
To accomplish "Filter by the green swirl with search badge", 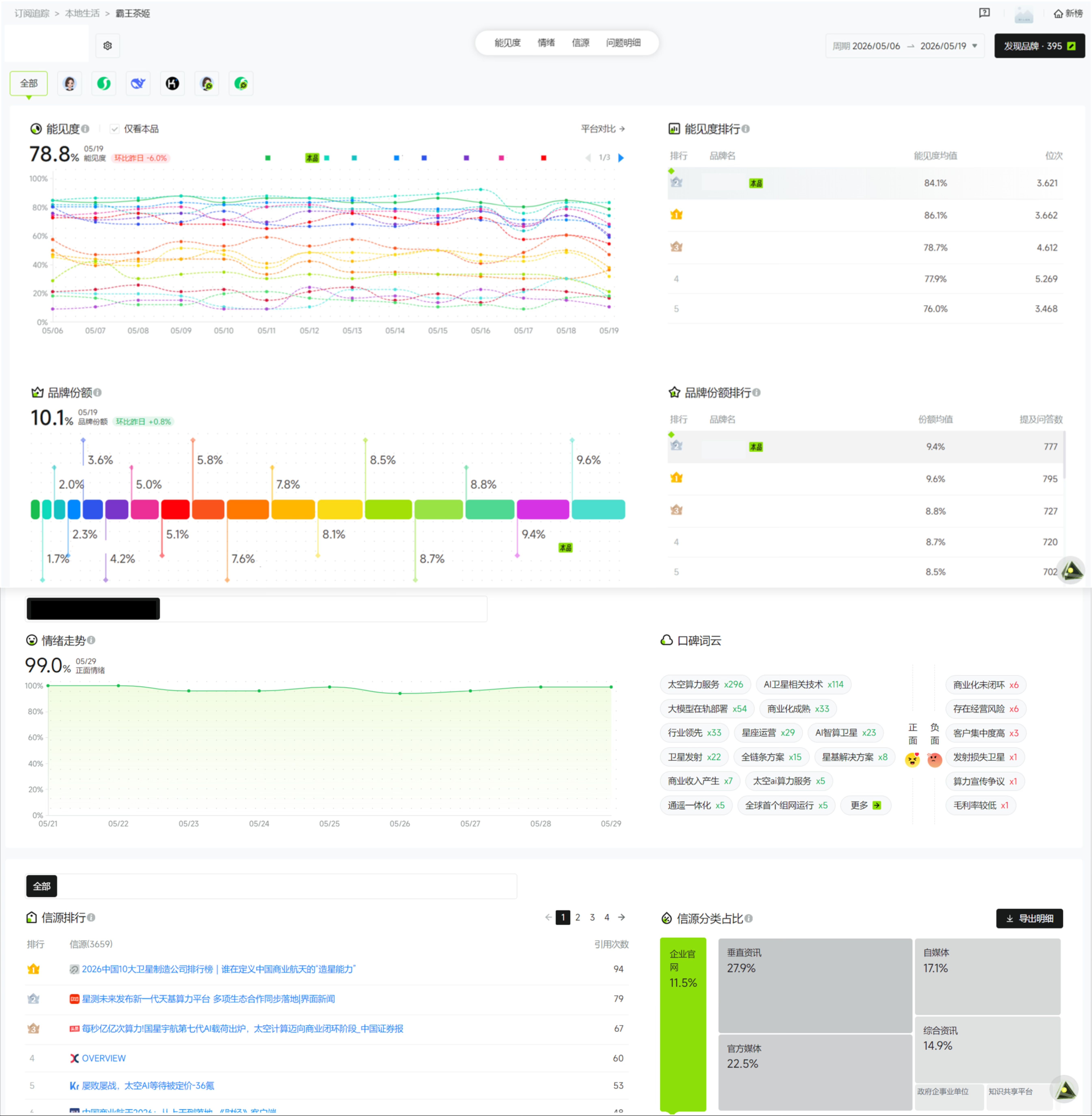I will coord(241,84).
